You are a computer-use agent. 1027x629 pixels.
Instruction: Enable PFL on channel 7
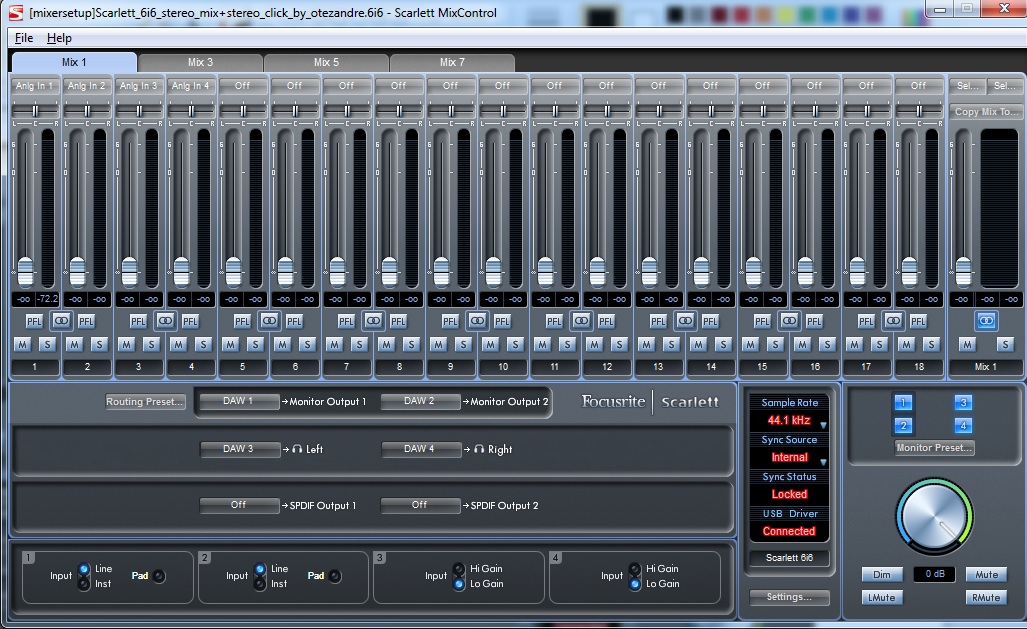[346, 321]
